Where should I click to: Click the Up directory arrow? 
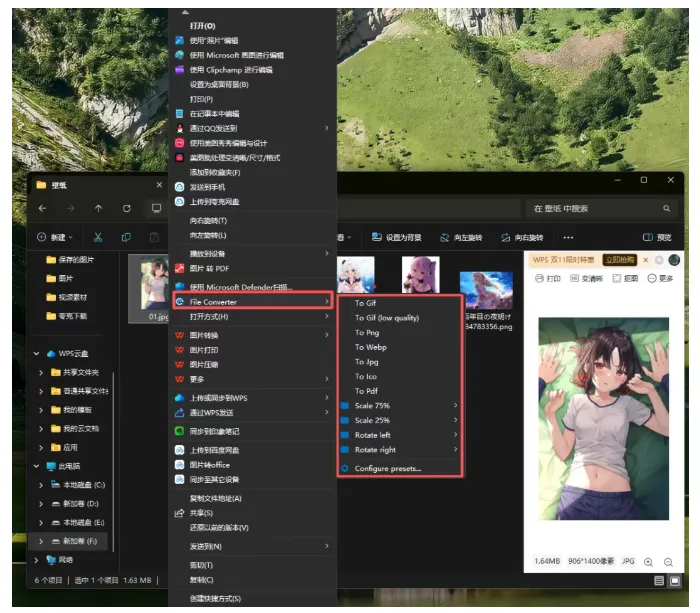98,208
